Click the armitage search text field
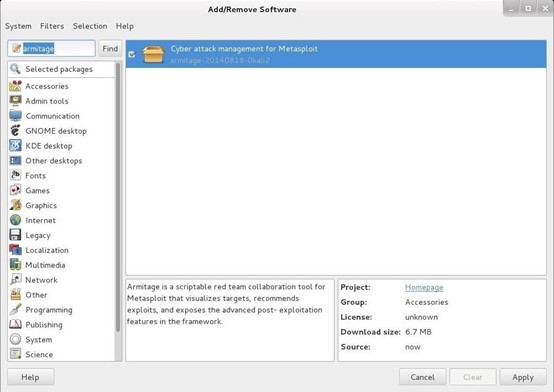 click(x=51, y=48)
